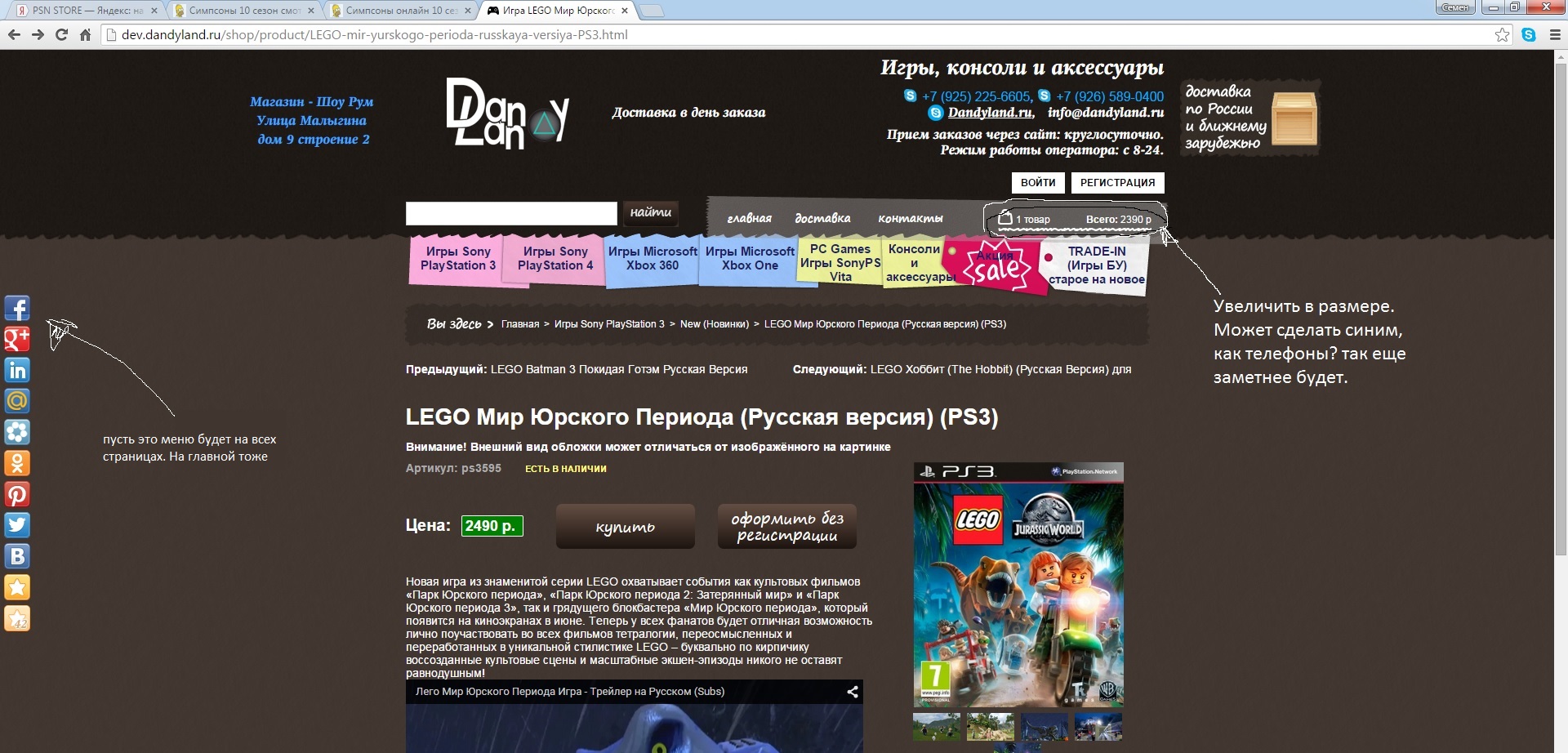1568x753 pixels.
Task: Click the DandyLand logo
Action: pos(506,114)
